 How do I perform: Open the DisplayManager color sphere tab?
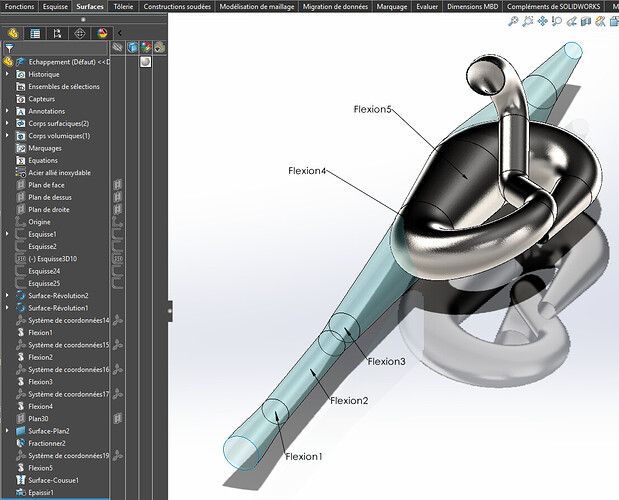coord(102,32)
